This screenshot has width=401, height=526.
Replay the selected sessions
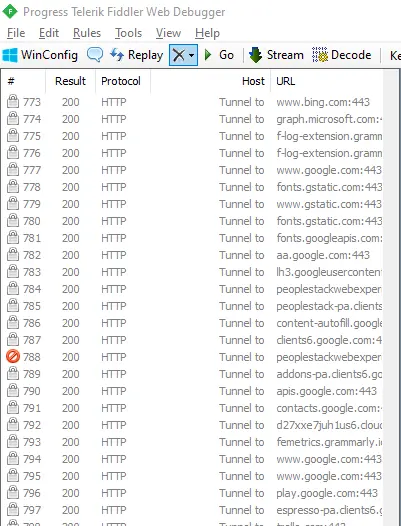[x=137, y=55]
